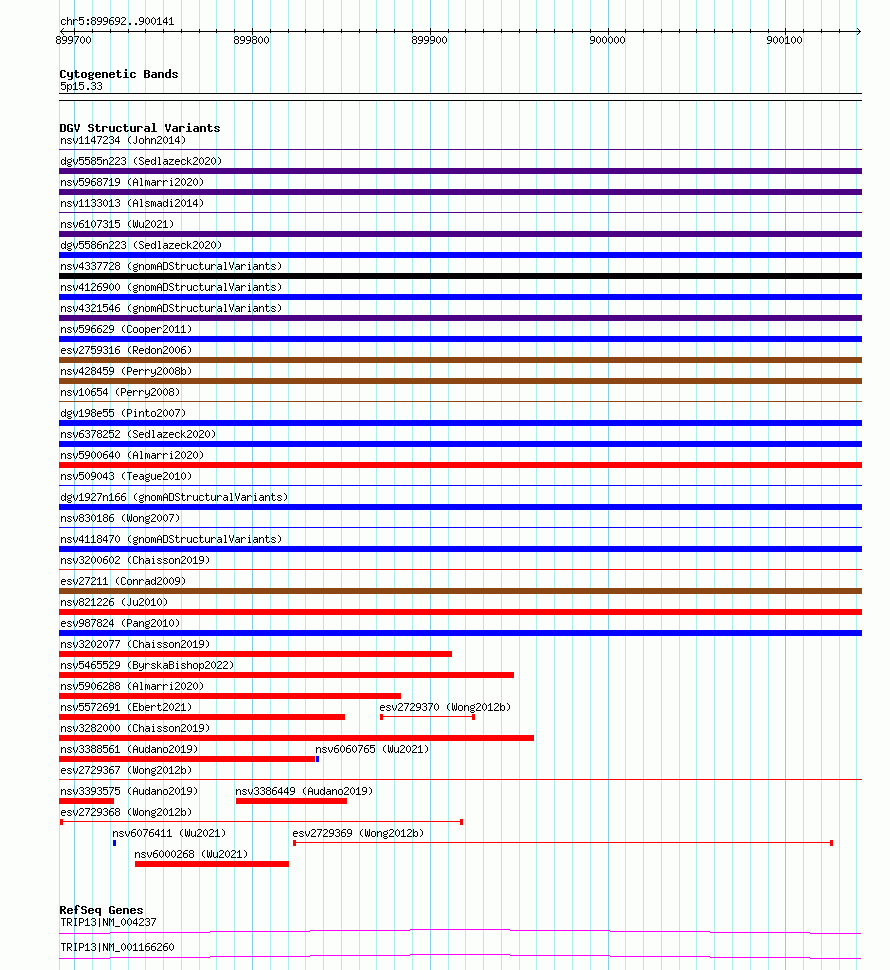This screenshot has height=970, width=890.
Task: Click the small blue nsv6076411 marker
Action: tap(114, 844)
